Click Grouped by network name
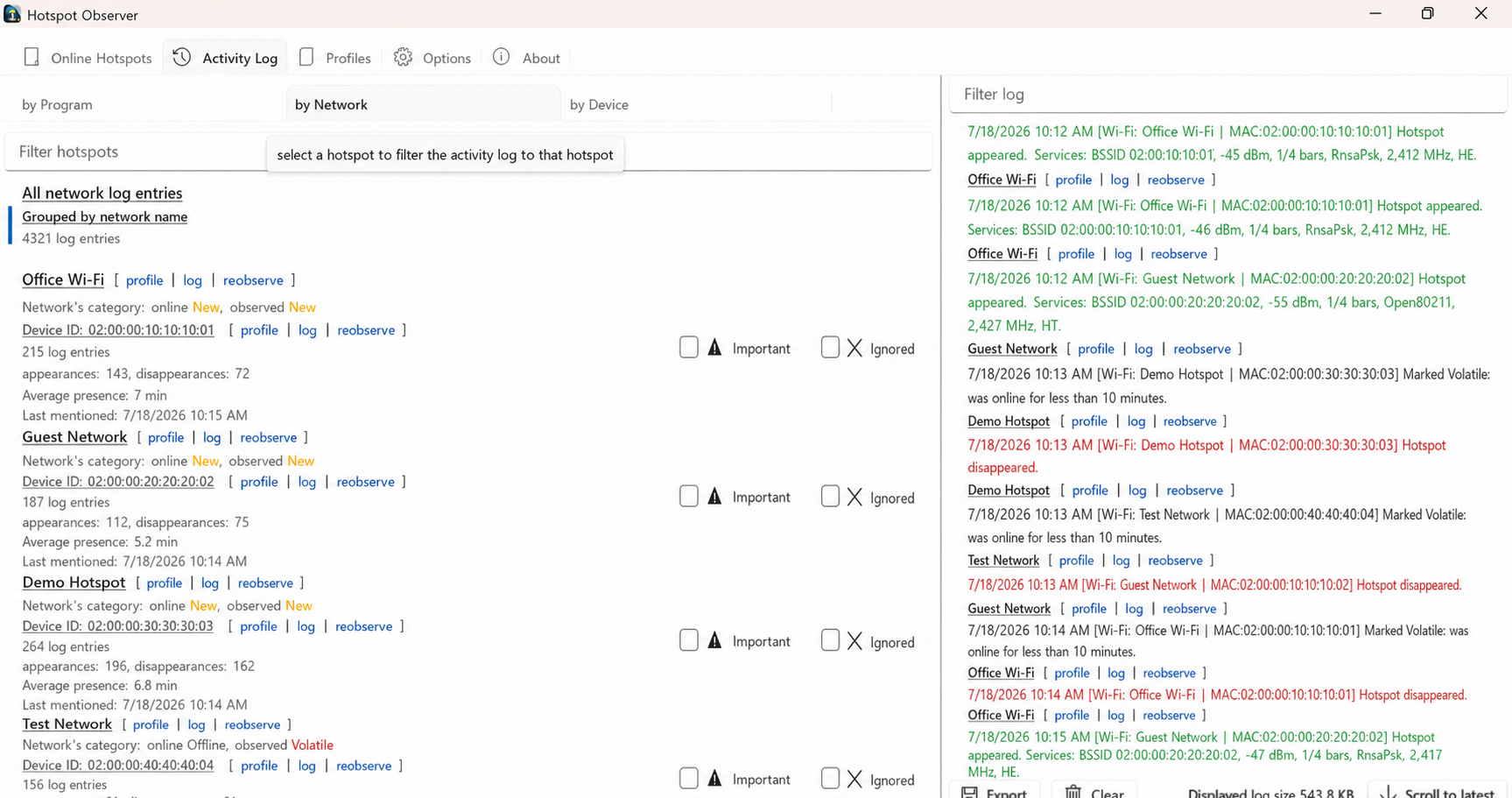Image resolution: width=1512 pixels, height=798 pixels. coord(105,216)
